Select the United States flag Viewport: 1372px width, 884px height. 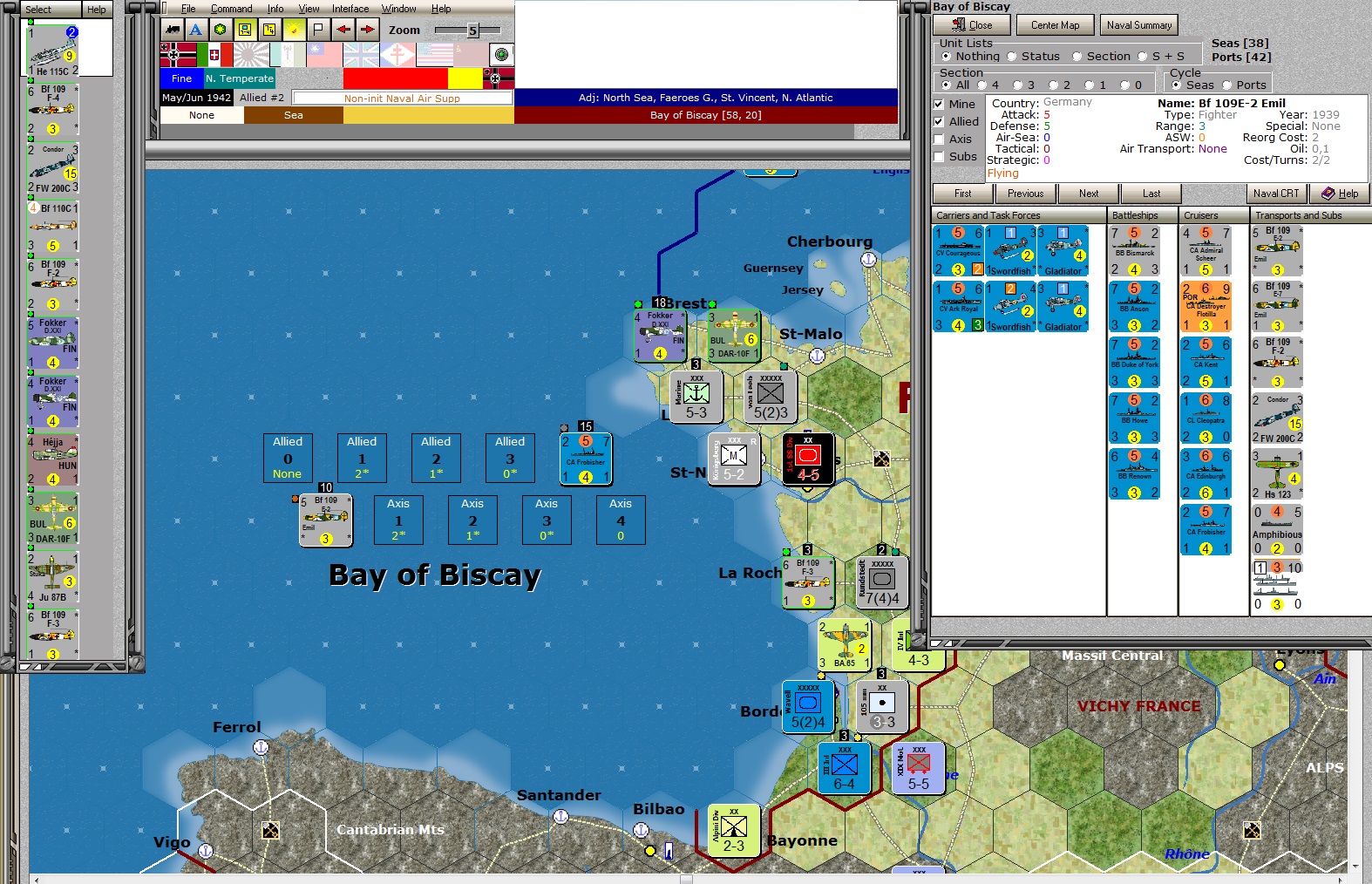click(434, 55)
